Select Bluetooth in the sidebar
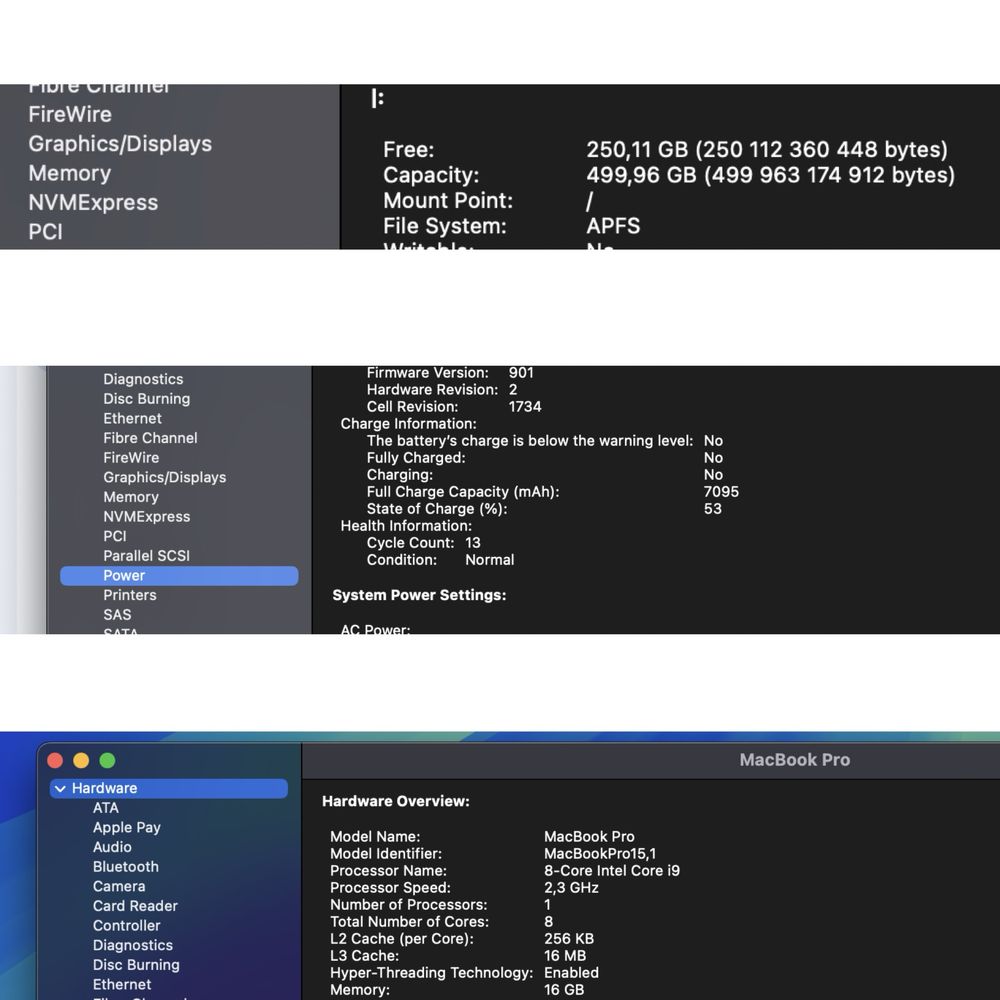 (x=126, y=867)
